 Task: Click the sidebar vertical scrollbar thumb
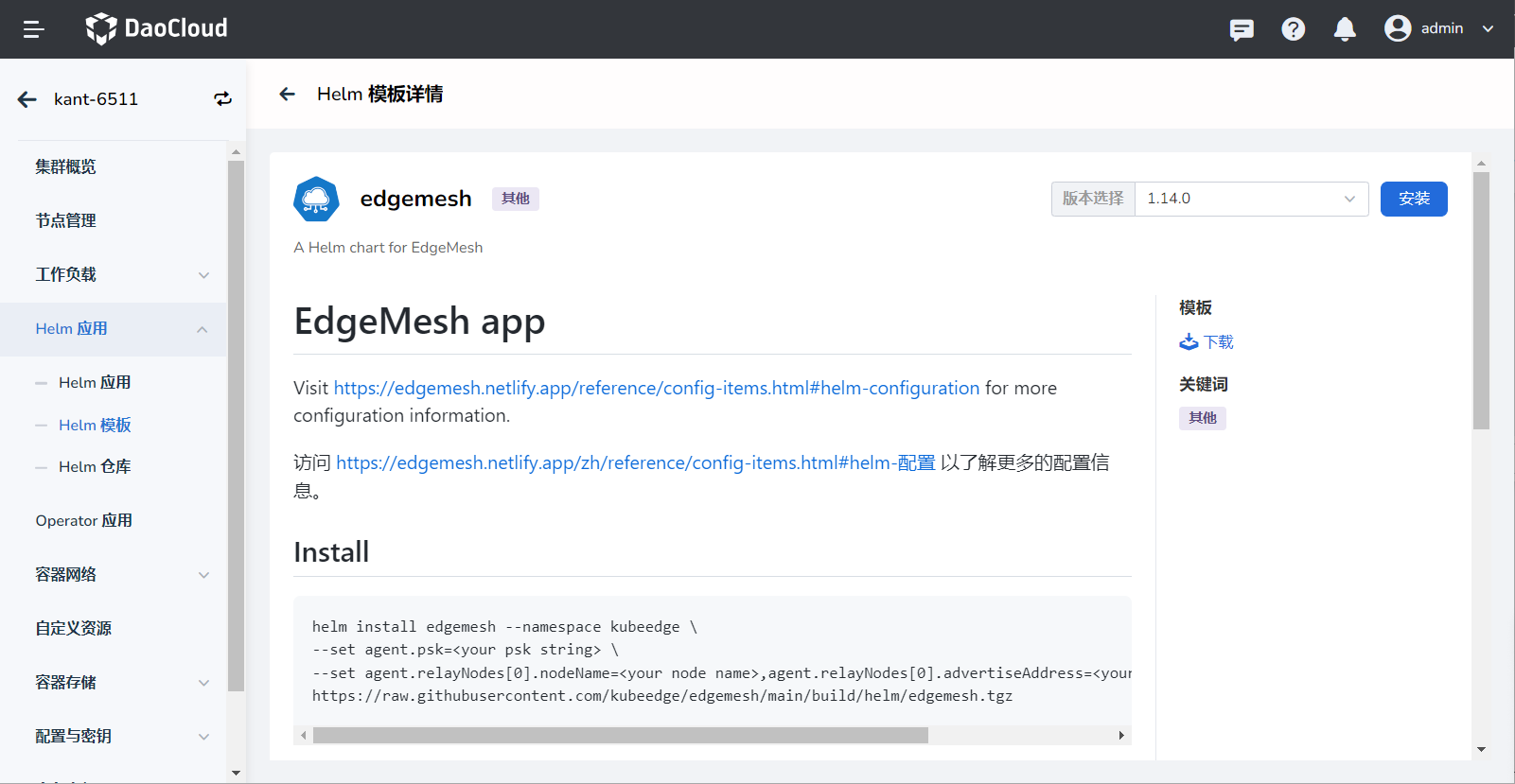[x=236, y=426]
